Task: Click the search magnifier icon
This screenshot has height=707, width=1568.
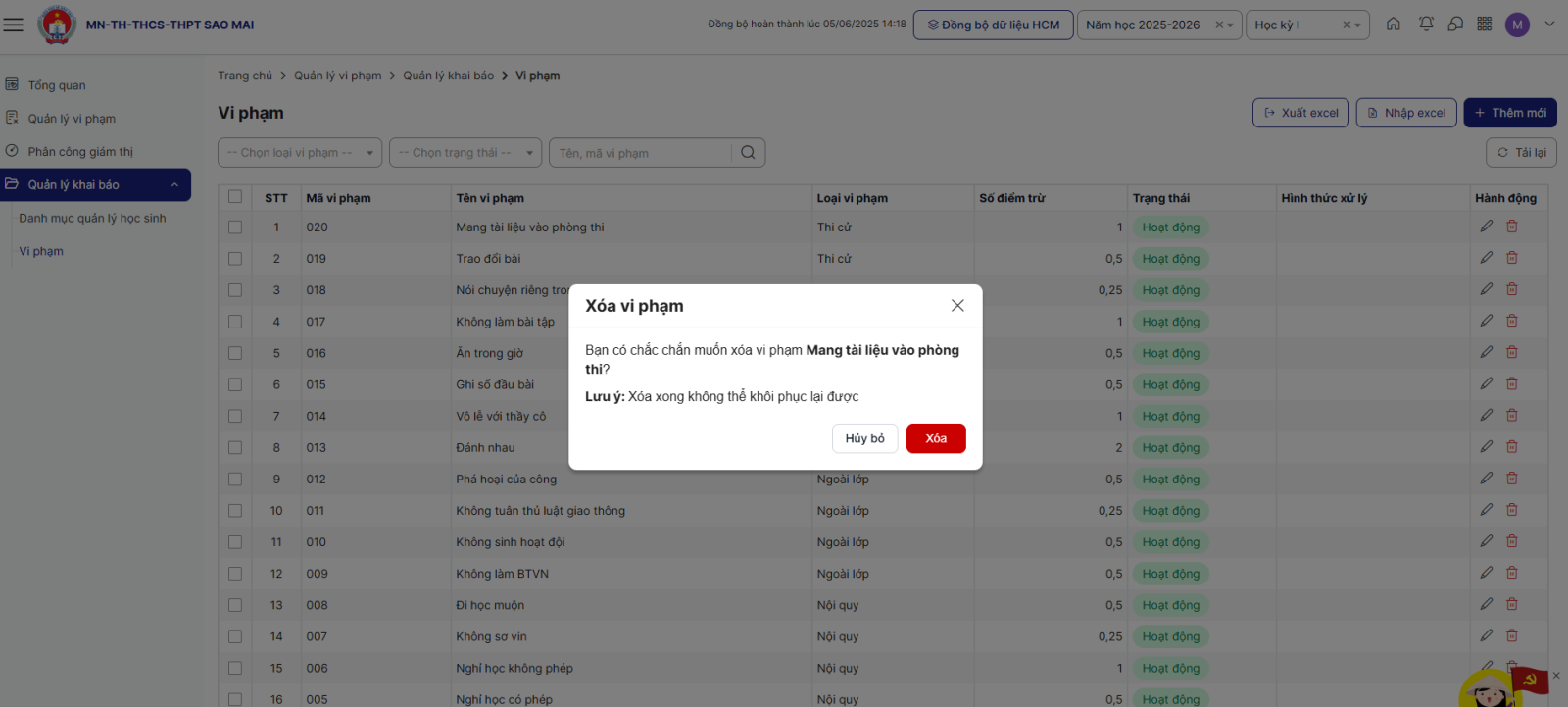Action: (x=748, y=153)
